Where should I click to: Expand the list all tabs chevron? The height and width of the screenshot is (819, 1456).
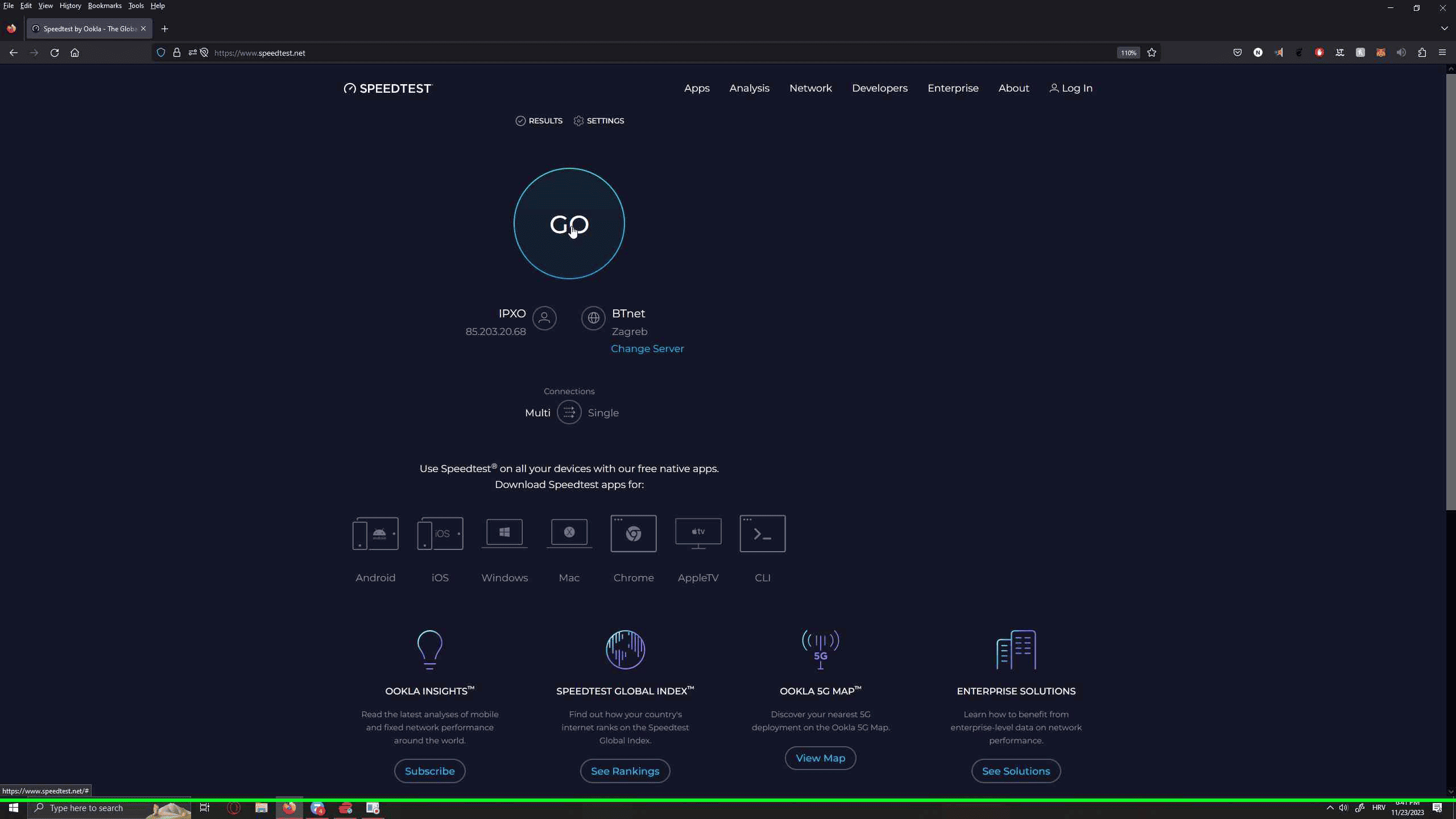[1444, 28]
